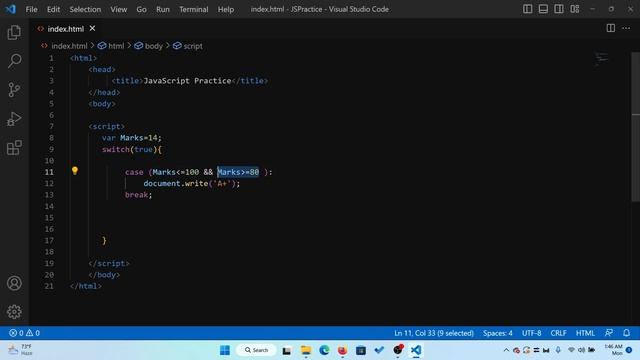Click the VS Code taskbar icon
Image resolution: width=640 pixels, height=360 pixels.
click(416, 350)
